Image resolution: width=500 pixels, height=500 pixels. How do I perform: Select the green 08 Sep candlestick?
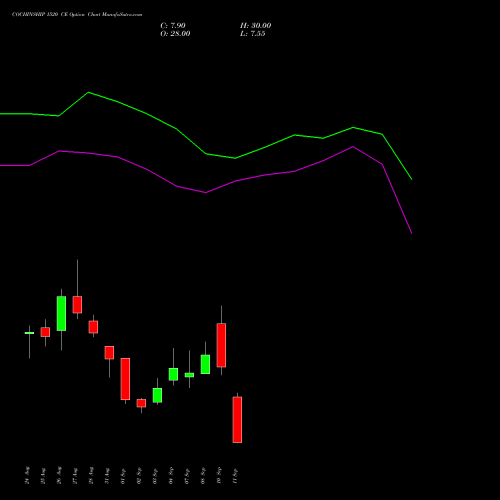(x=205, y=364)
